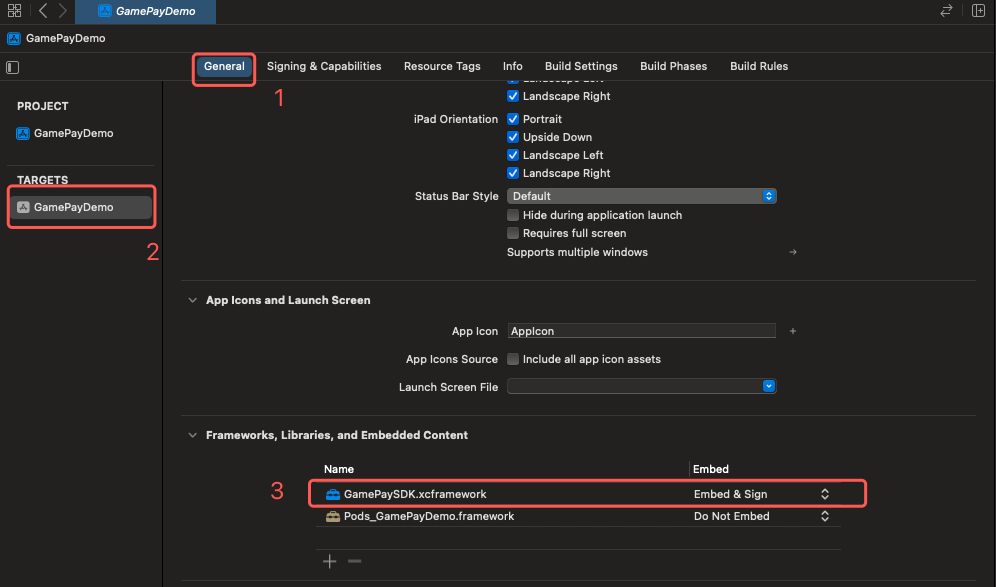Click the GamePayDemo tab's project icon
This screenshot has height=587, width=996.
pyautogui.click(x=105, y=11)
